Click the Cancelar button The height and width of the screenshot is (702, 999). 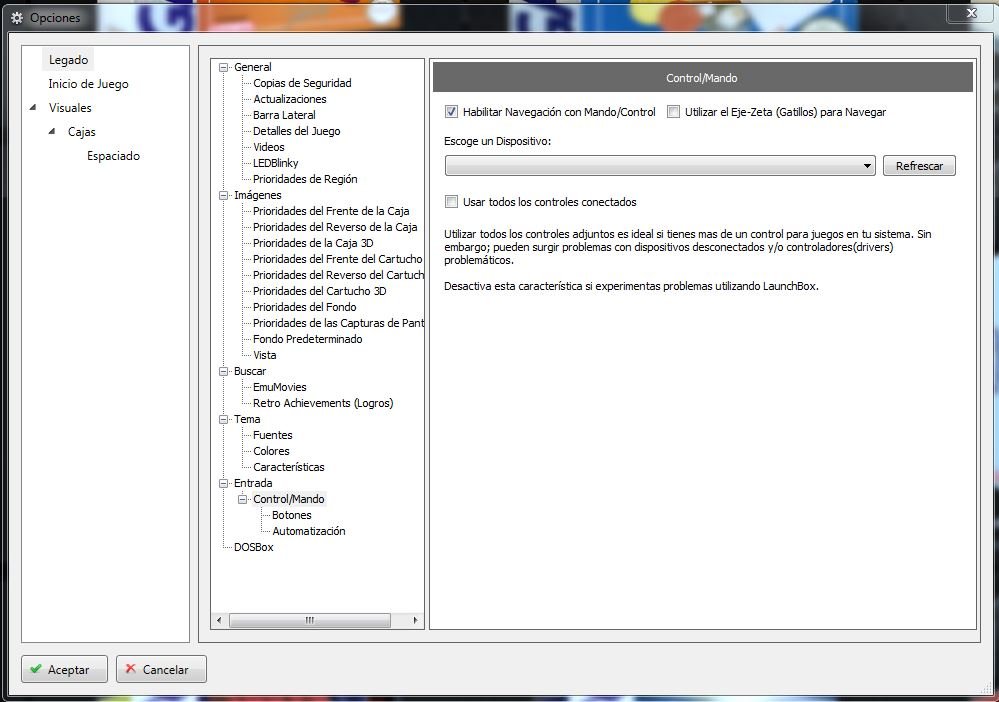point(161,669)
